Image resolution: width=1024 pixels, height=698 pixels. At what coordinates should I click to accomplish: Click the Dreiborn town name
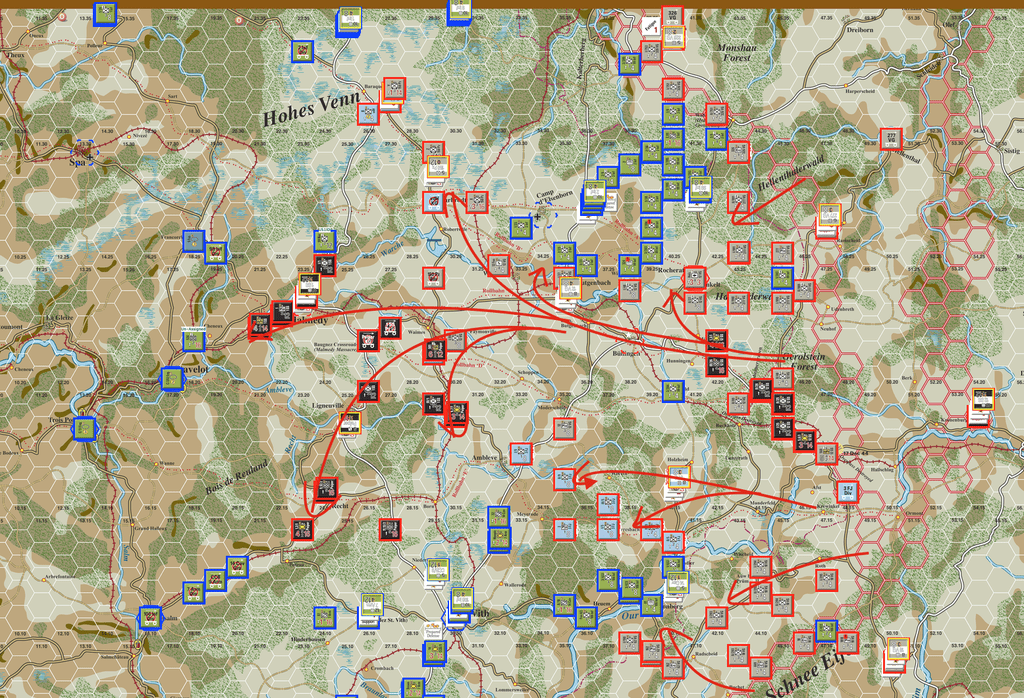[859, 30]
